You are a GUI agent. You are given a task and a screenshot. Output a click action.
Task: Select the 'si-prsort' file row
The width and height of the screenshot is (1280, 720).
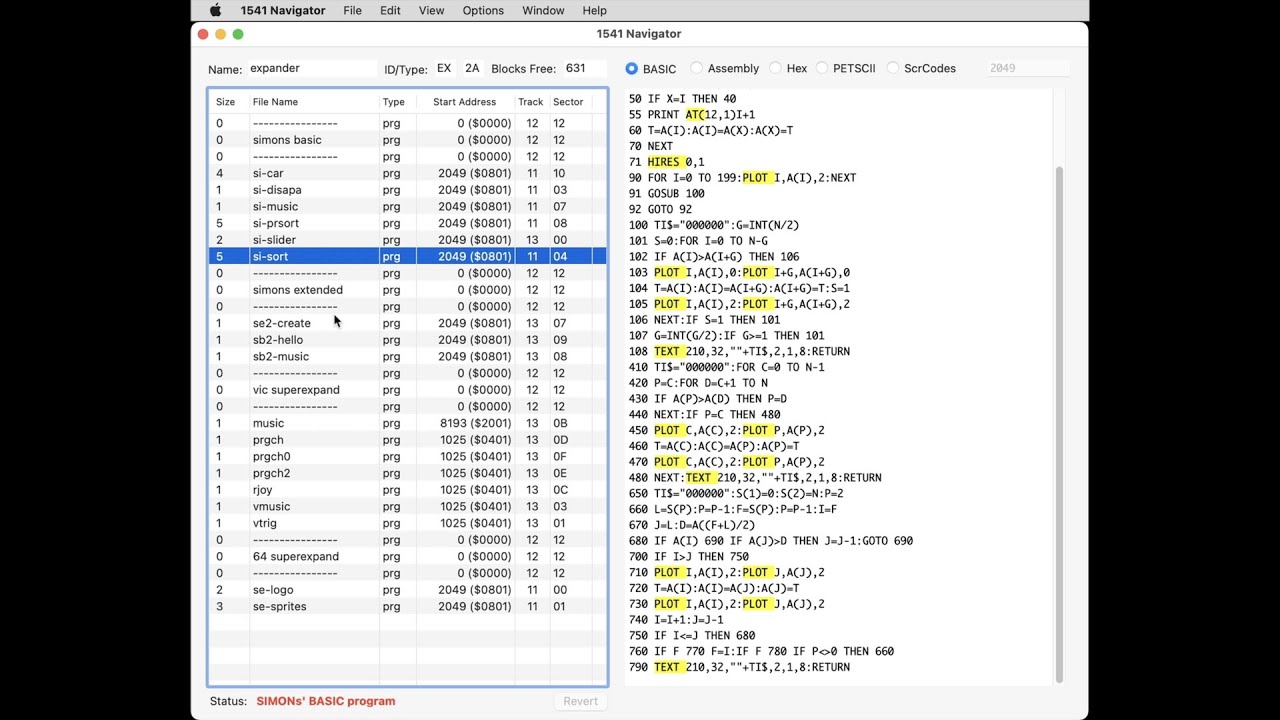[x=407, y=223]
